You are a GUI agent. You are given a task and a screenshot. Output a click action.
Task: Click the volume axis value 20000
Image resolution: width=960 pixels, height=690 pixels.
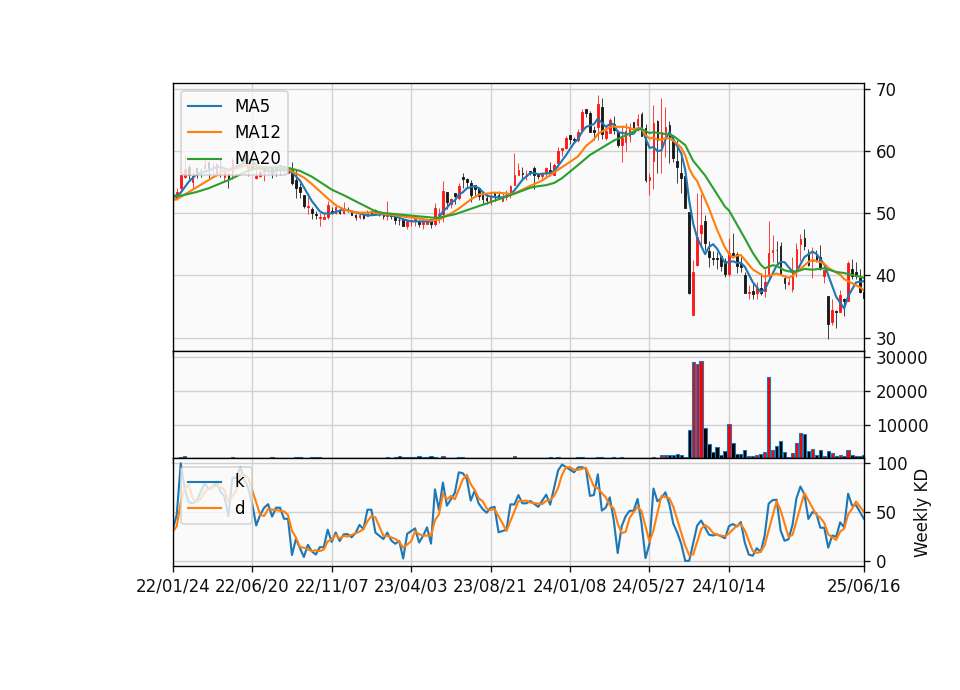click(x=901, y=392)
